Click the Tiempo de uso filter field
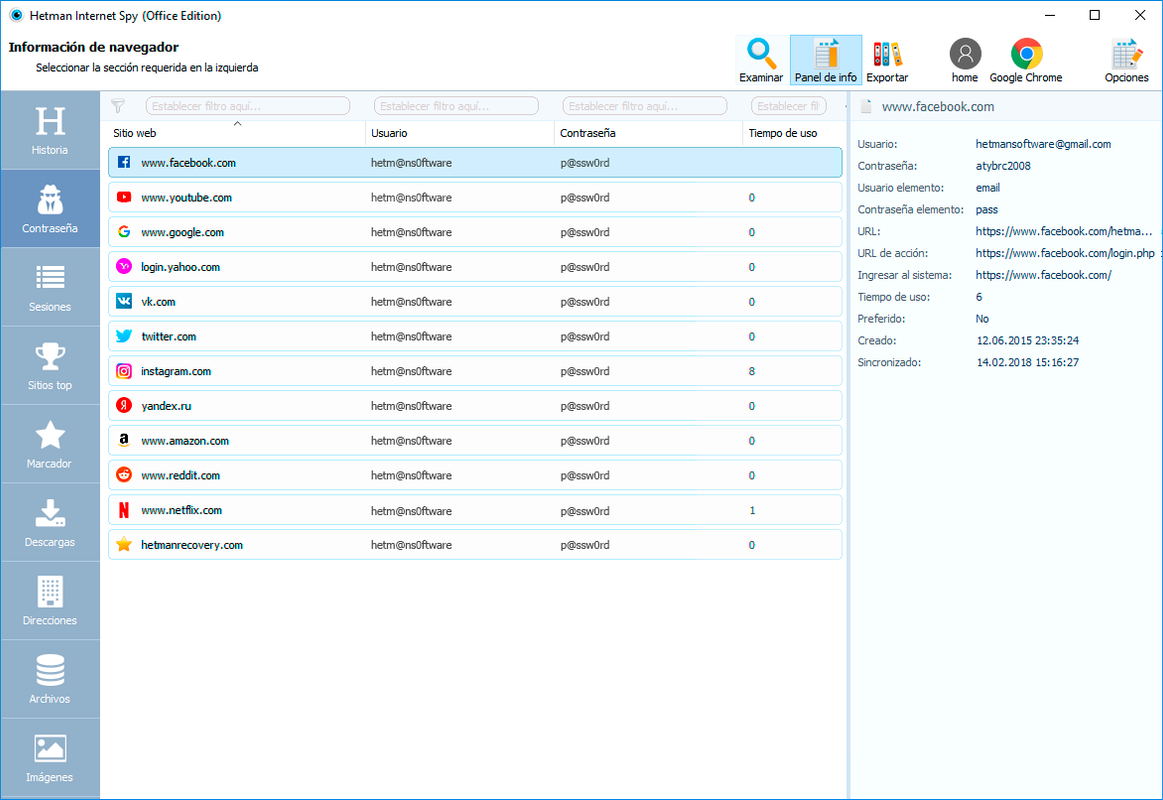The image size is (1163, 800). pyautogui.click(x=788, y=106)
